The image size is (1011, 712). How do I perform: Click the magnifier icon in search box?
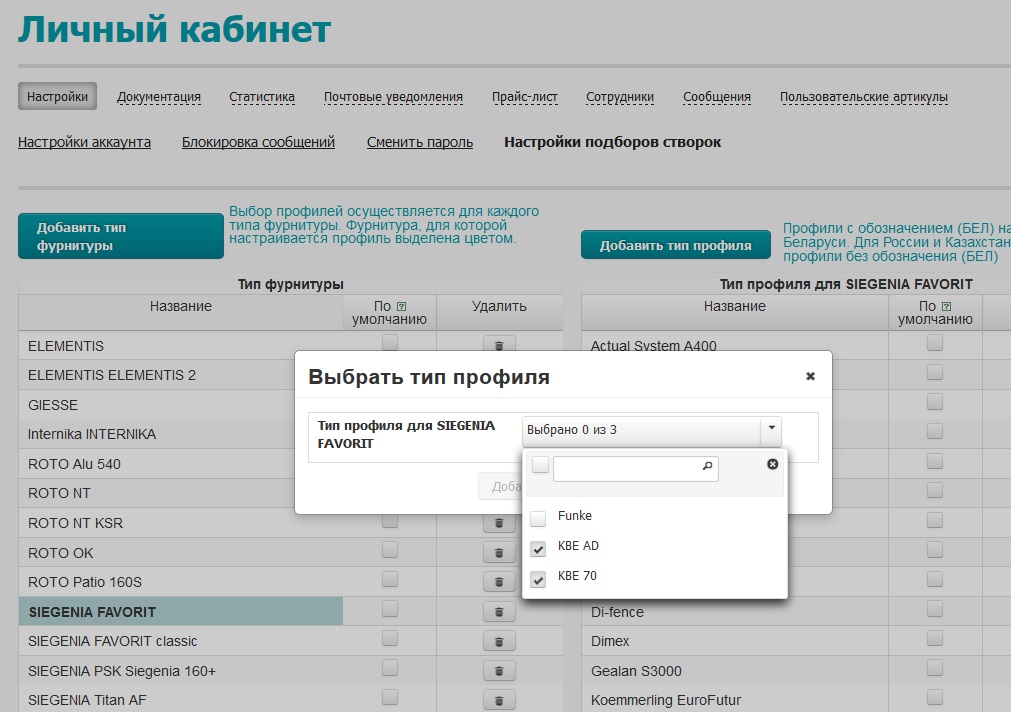pos(707,466)
